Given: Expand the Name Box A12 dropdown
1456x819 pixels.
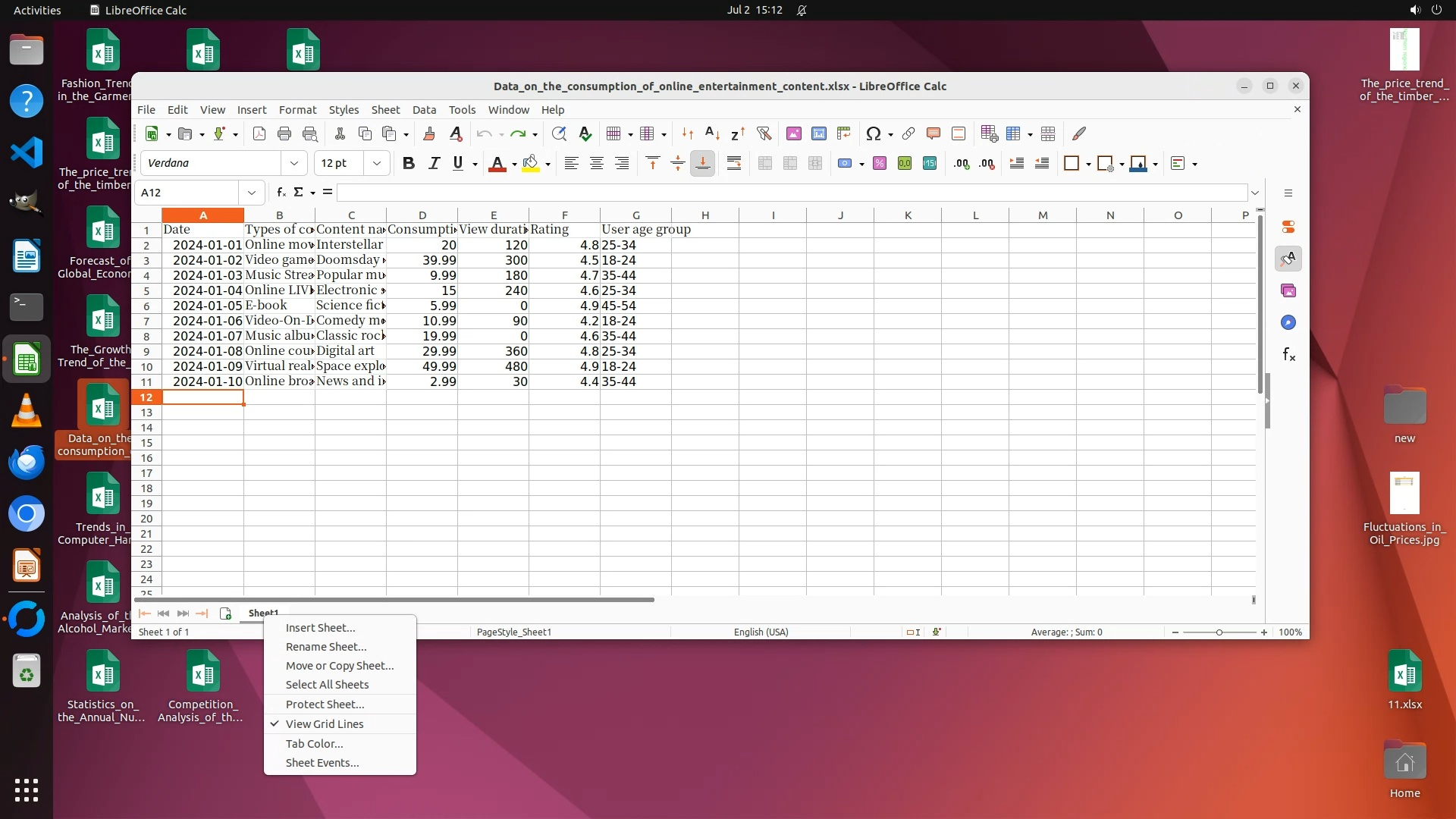Looking at the screenshot, I should [x=252, y=193].
